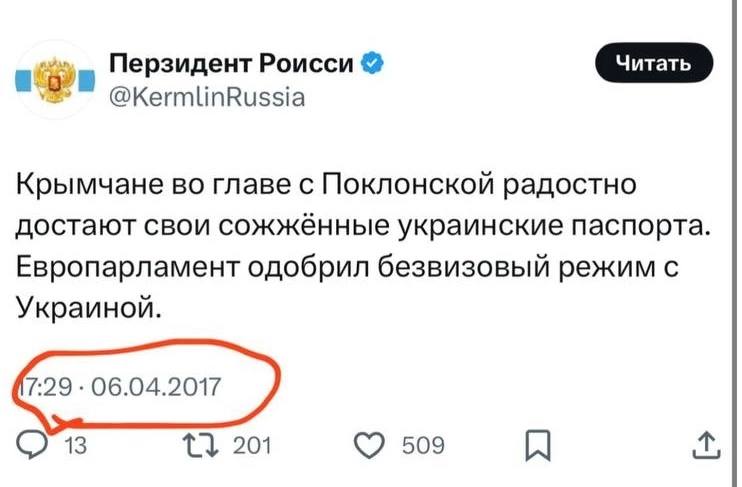Viewport: 742px width, 487px height.
Task: Click the word Крымчане in the tweet
Action: (x=82, y=187)
